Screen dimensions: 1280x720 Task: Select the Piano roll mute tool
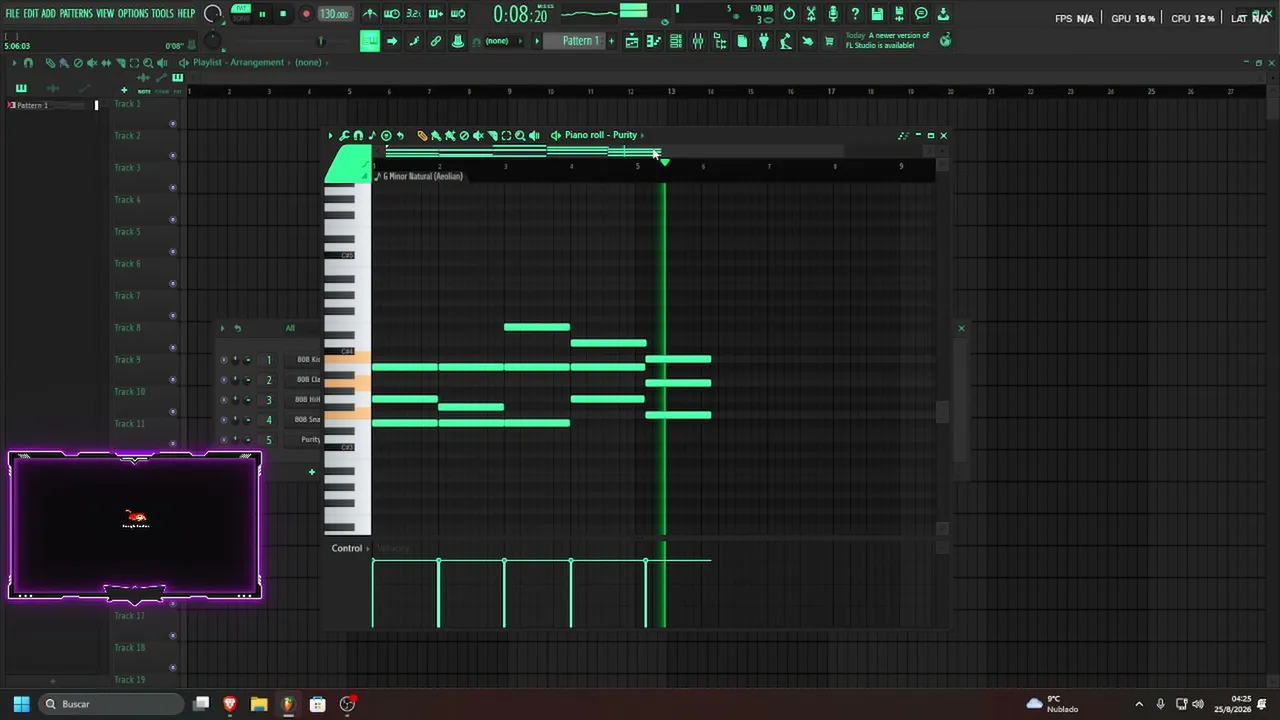478,135
